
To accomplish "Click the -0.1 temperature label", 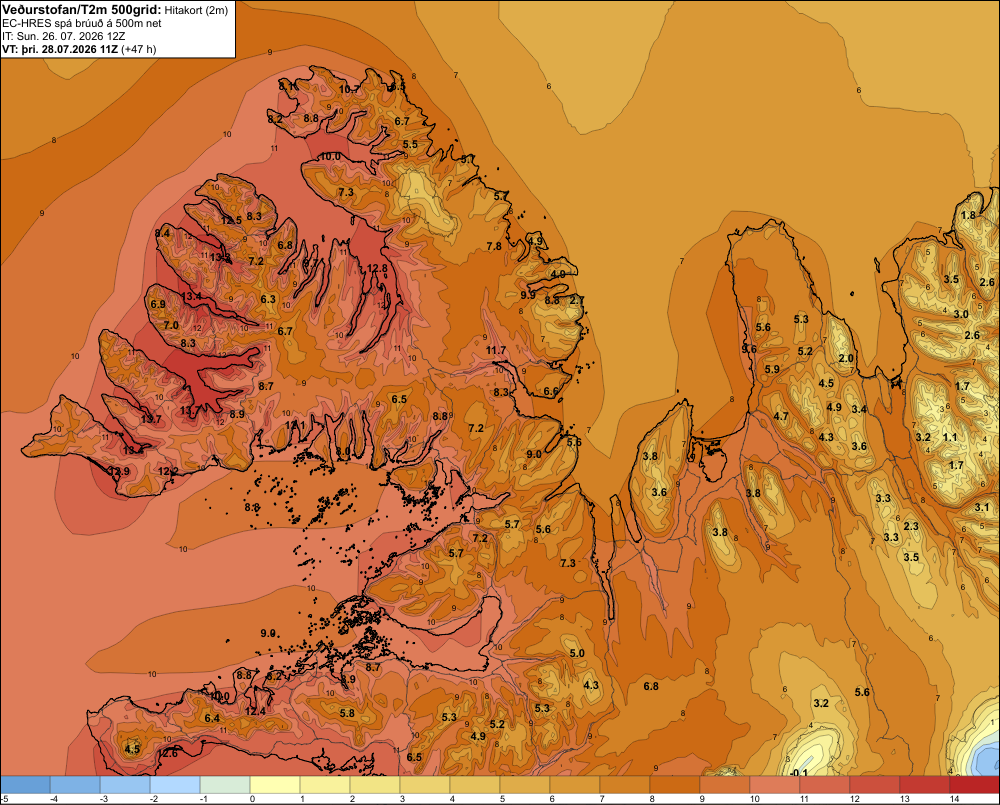I will [x=799, y=773].
